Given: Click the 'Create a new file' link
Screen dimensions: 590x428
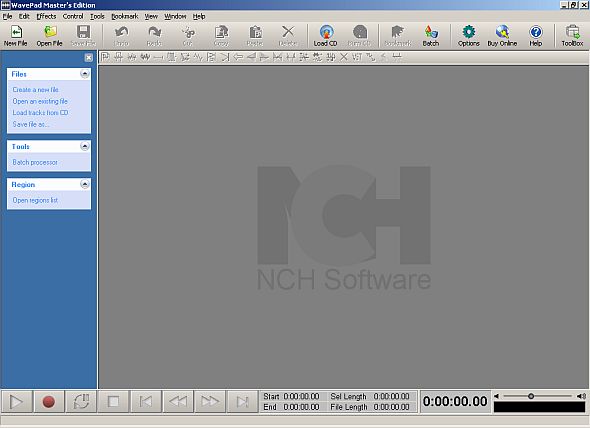Looking at the screenshot, I should (x=35, y=90).
